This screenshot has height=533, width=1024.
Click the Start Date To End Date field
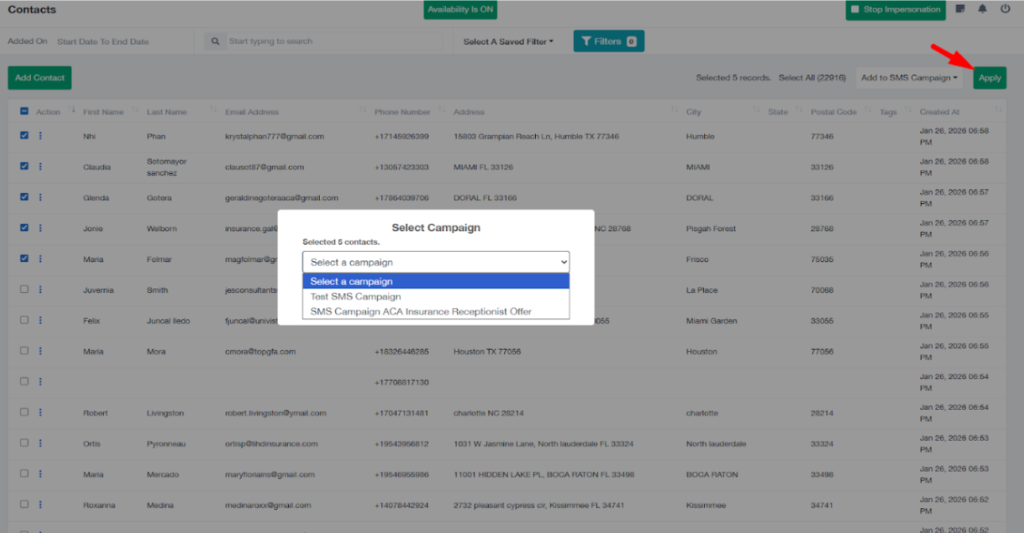click(103, 42)
